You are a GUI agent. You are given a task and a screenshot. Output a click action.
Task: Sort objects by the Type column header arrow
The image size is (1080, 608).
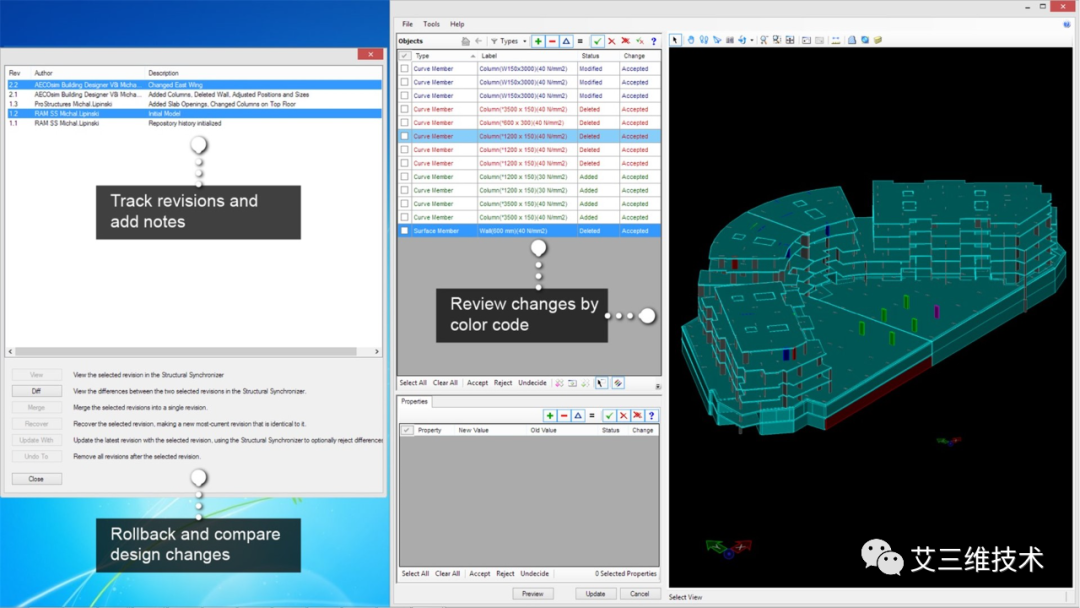click(x=472, y=56)
